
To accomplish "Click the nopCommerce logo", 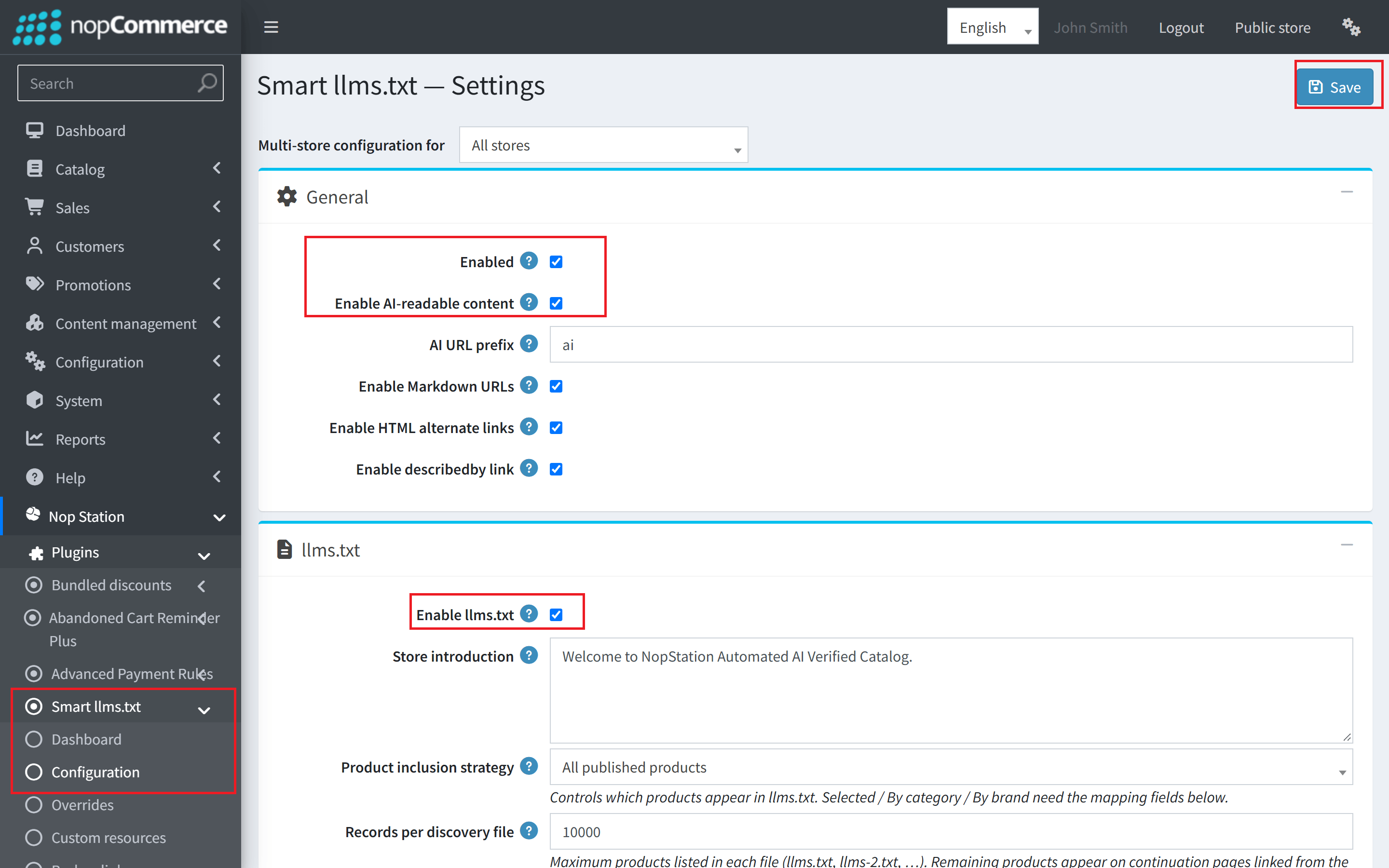I will 120,27.
